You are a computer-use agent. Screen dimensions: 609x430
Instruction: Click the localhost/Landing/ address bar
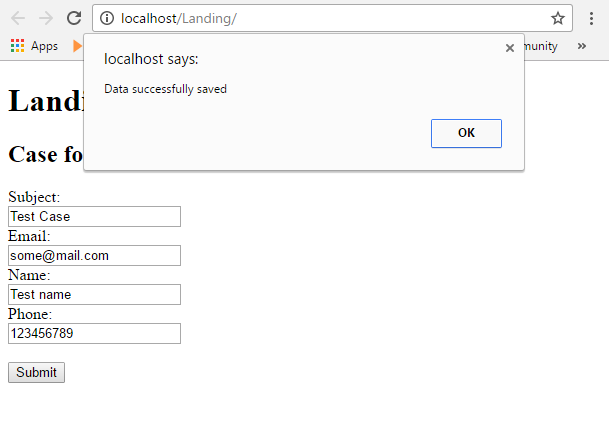click(332, 18)
